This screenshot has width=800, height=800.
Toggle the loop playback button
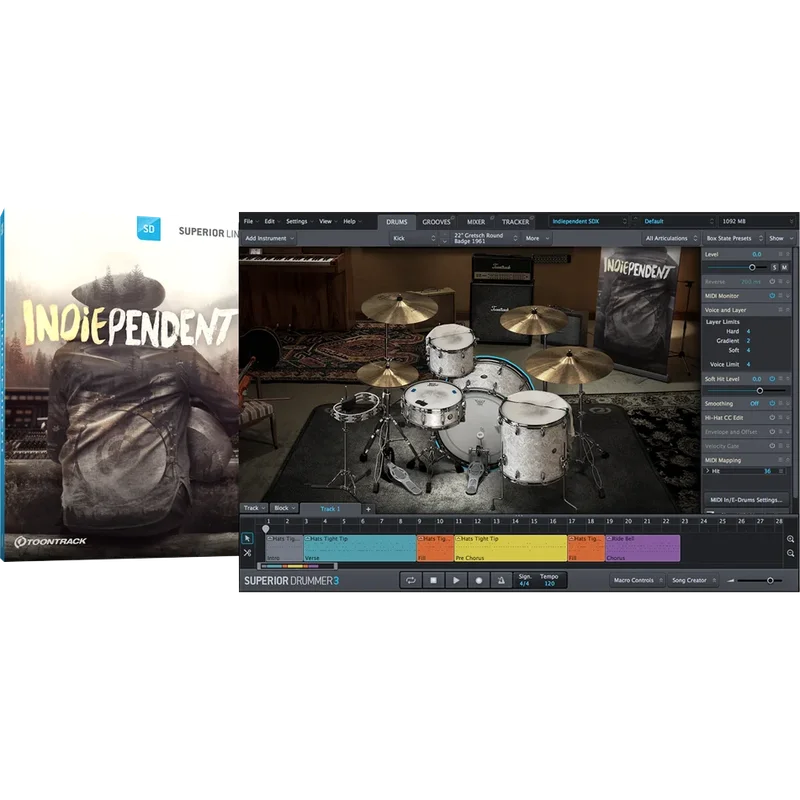pyautogui.click(x=411, y=580)
